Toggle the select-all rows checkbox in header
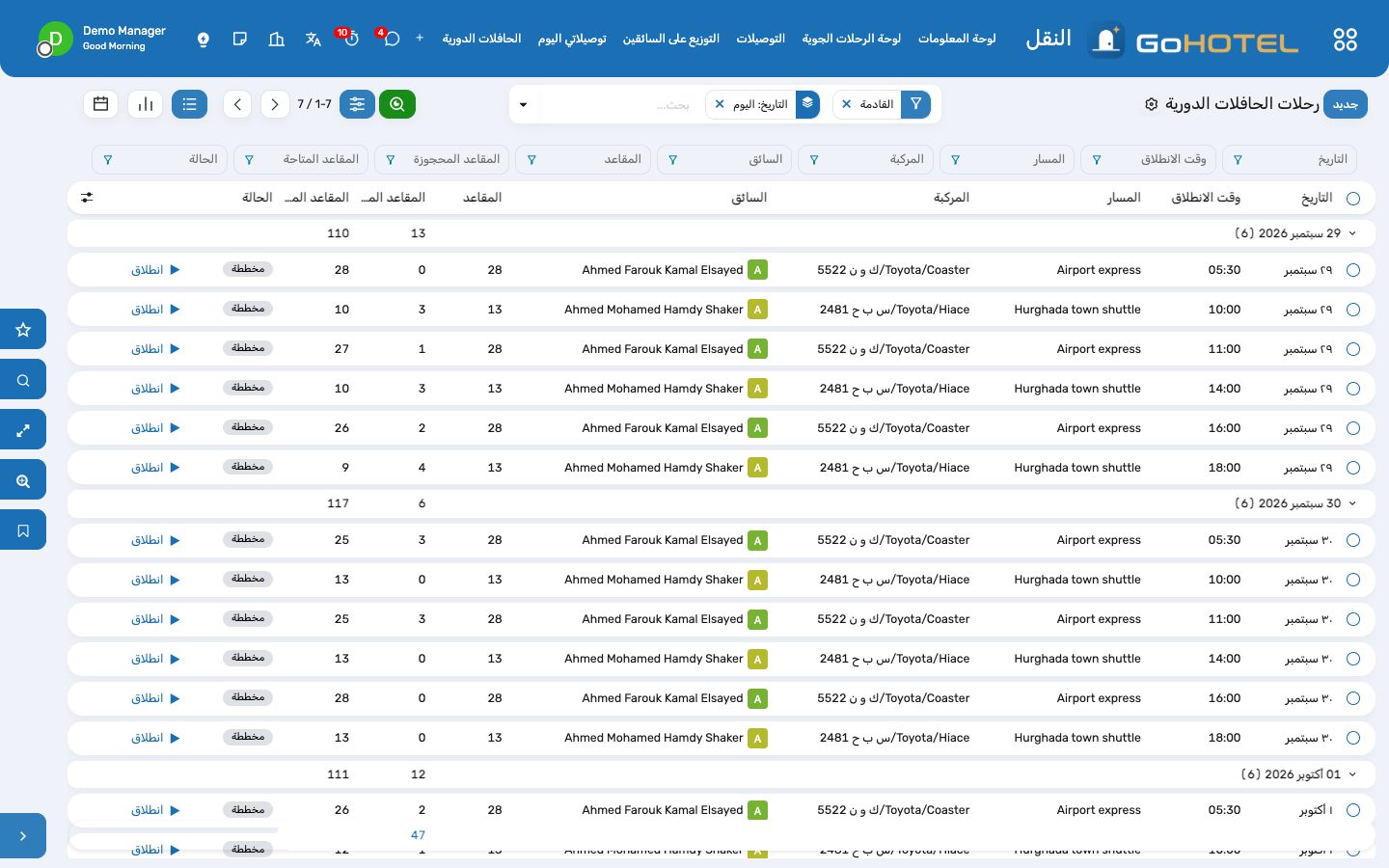Image resolution: width=1389 pixels, height=868 pixels. pyautogui.click(x=1353, y=199)
